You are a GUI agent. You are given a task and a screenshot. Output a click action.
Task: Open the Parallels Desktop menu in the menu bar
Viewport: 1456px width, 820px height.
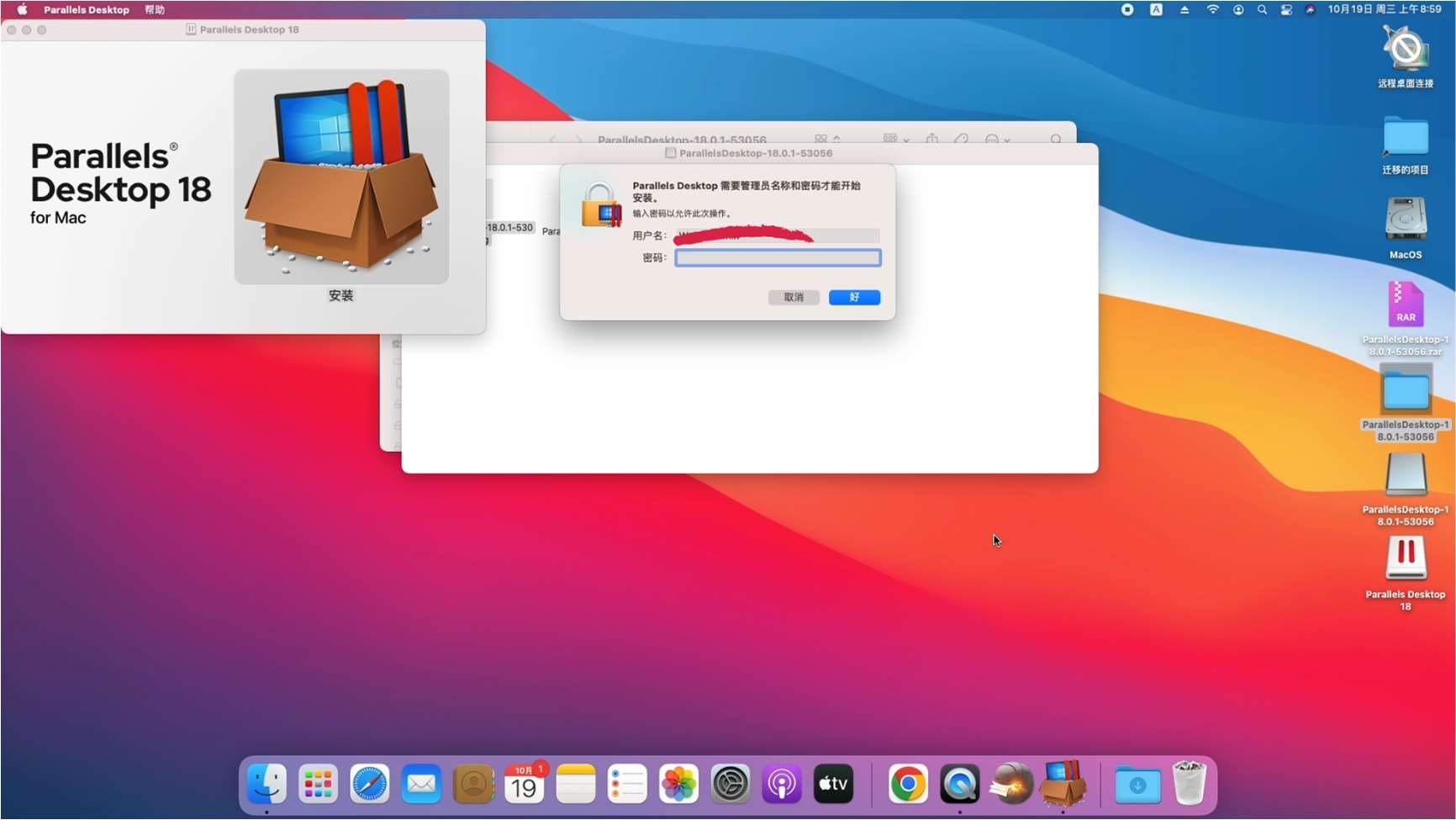[87, 9]
